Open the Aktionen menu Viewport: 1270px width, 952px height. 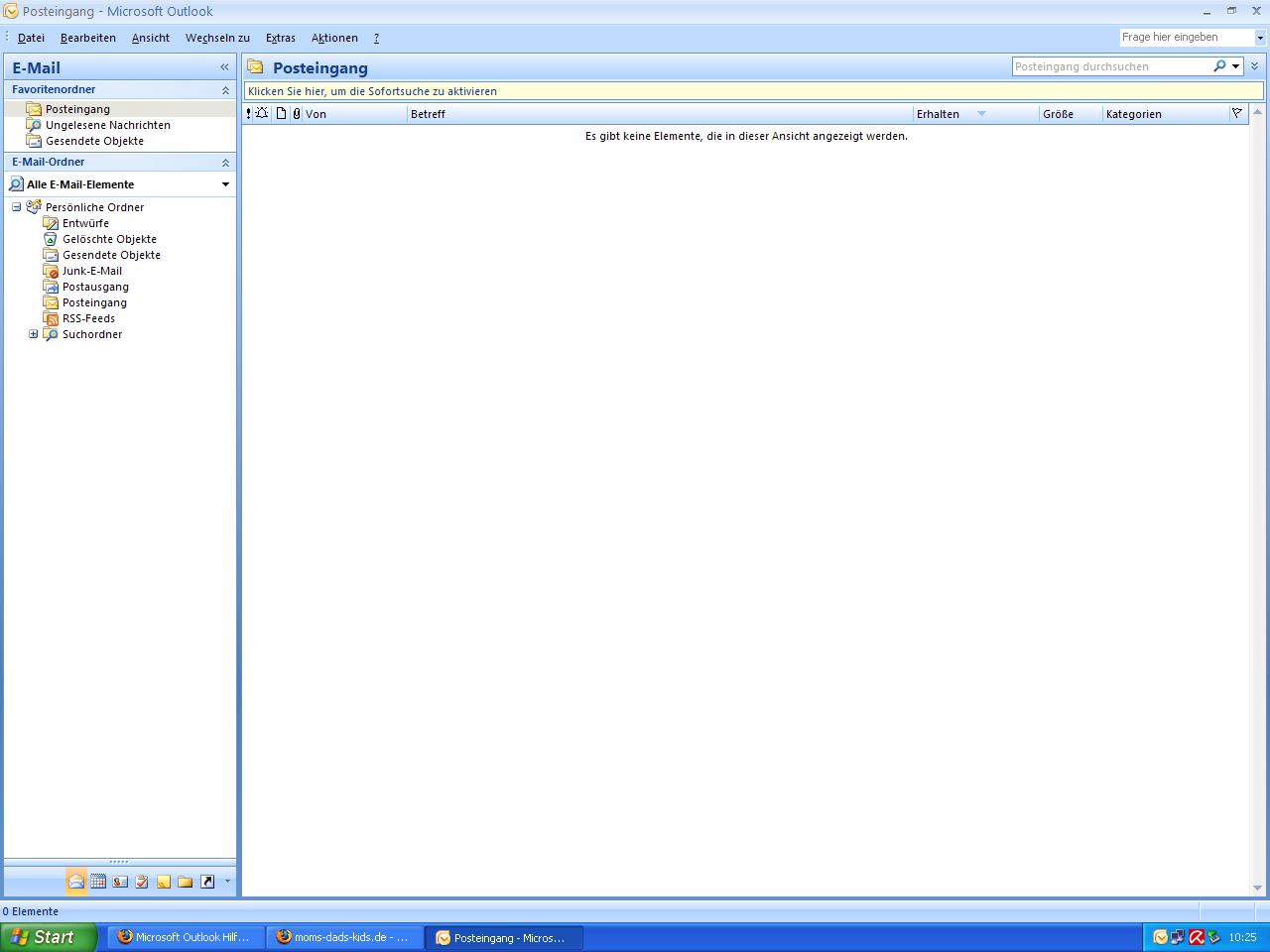tap(334, 38)
